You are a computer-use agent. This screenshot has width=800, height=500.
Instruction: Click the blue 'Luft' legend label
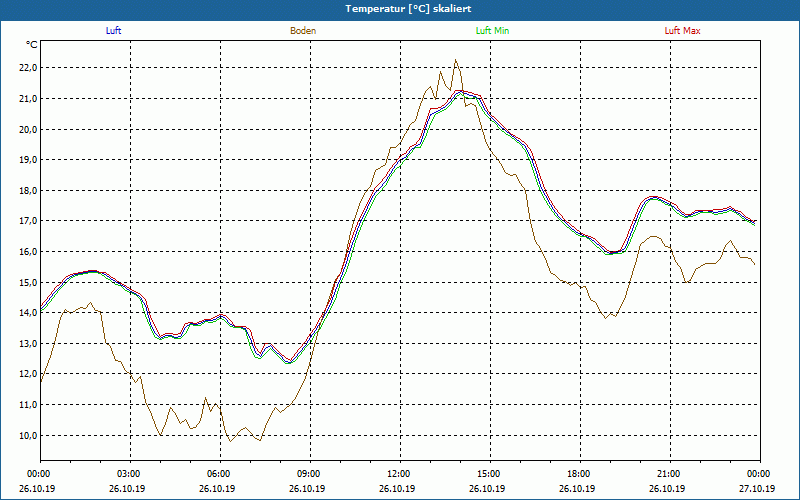pyautogui.click(x=113, y=31)
